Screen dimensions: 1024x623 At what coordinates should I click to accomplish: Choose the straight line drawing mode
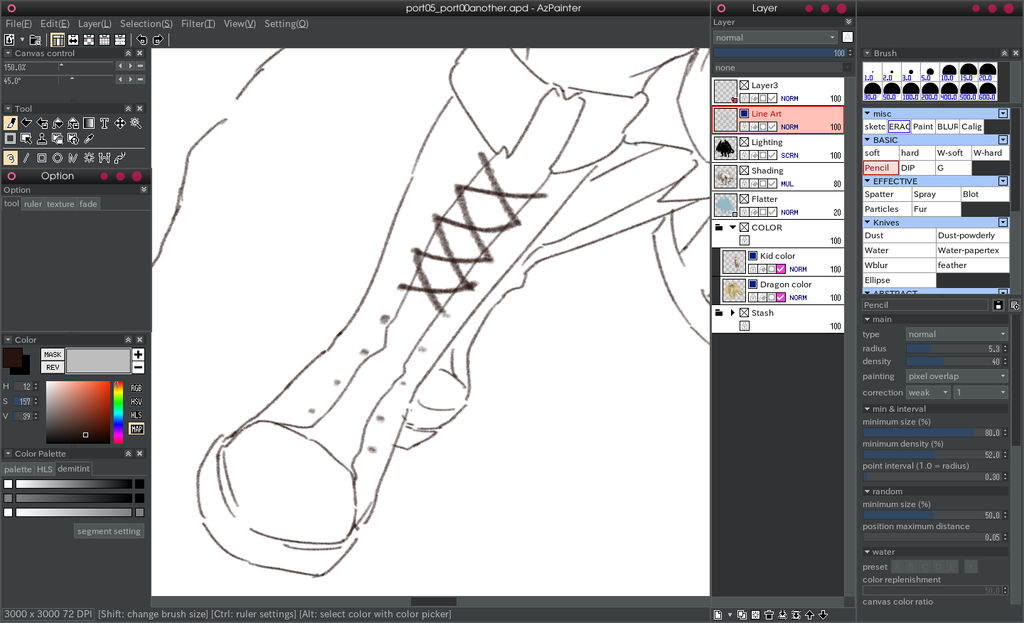tap(26, 157)
